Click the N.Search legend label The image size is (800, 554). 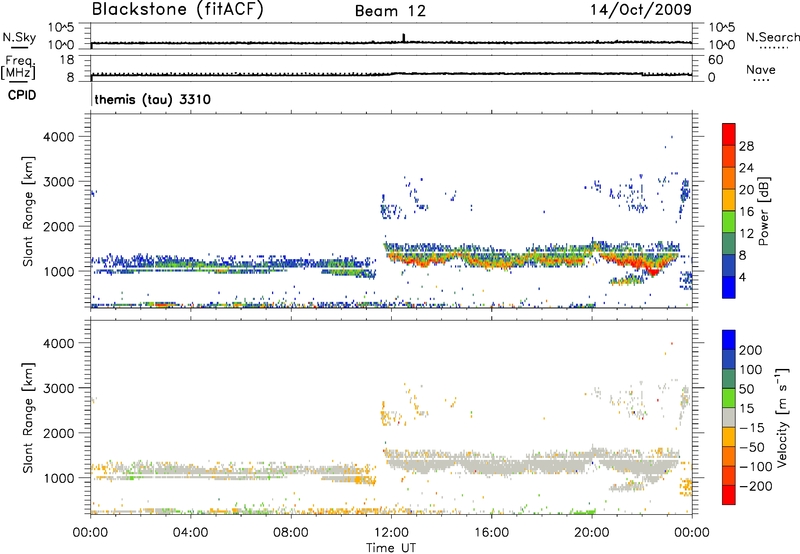tap(773, 37)
